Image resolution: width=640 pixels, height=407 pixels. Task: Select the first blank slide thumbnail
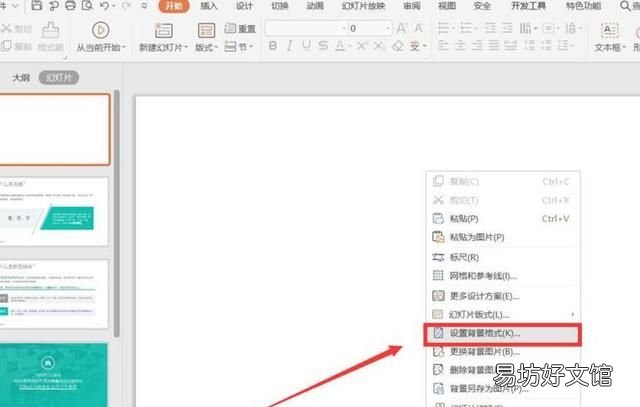point(54,129)
